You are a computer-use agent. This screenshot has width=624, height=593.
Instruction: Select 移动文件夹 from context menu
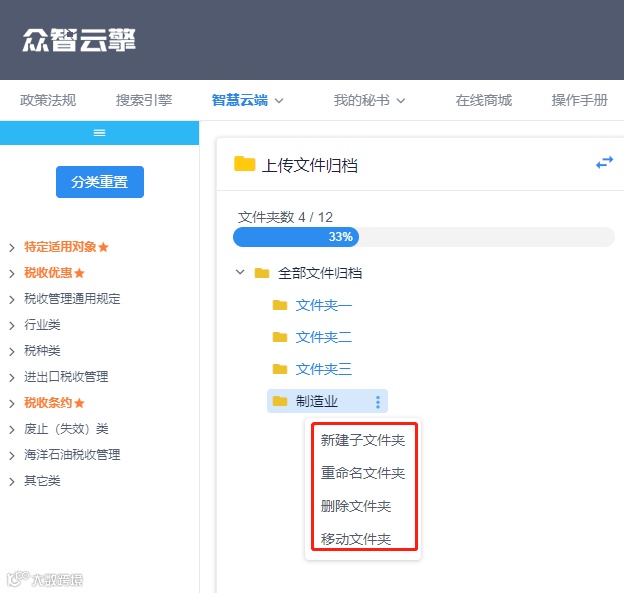point(356,539)
